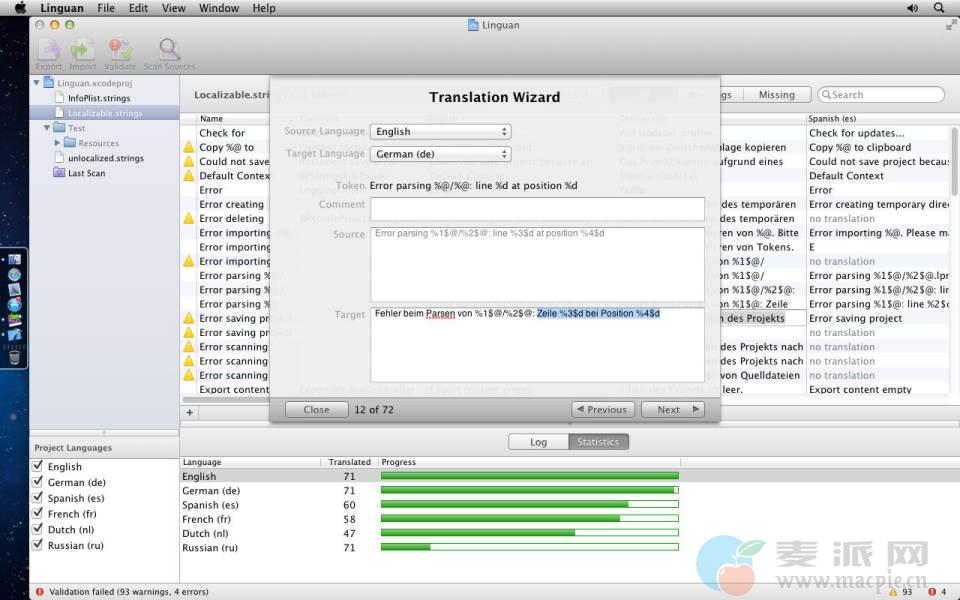Switch to the Log tab

click(538, 442)
